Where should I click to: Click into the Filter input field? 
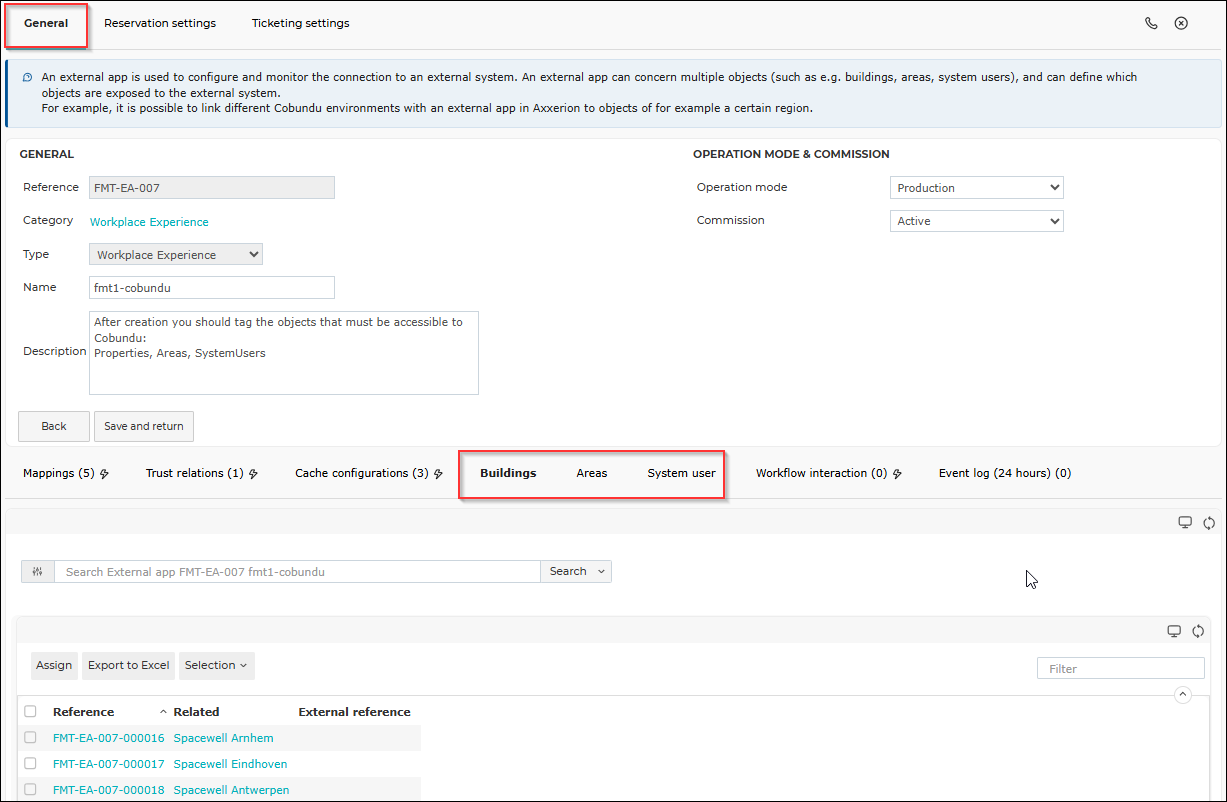(x=1121, y=669)
